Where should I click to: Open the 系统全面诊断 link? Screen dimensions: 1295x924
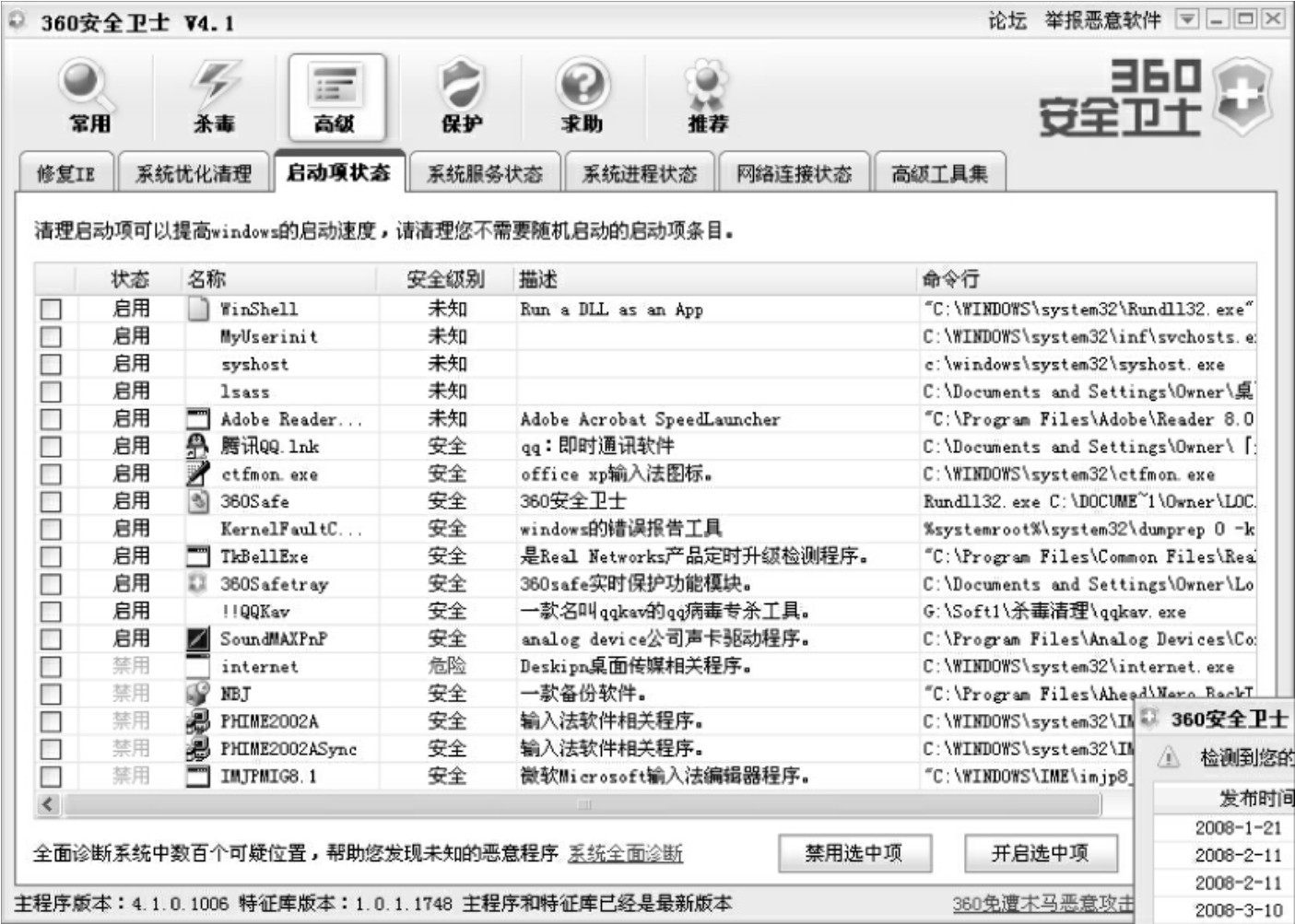pos(625,854)
